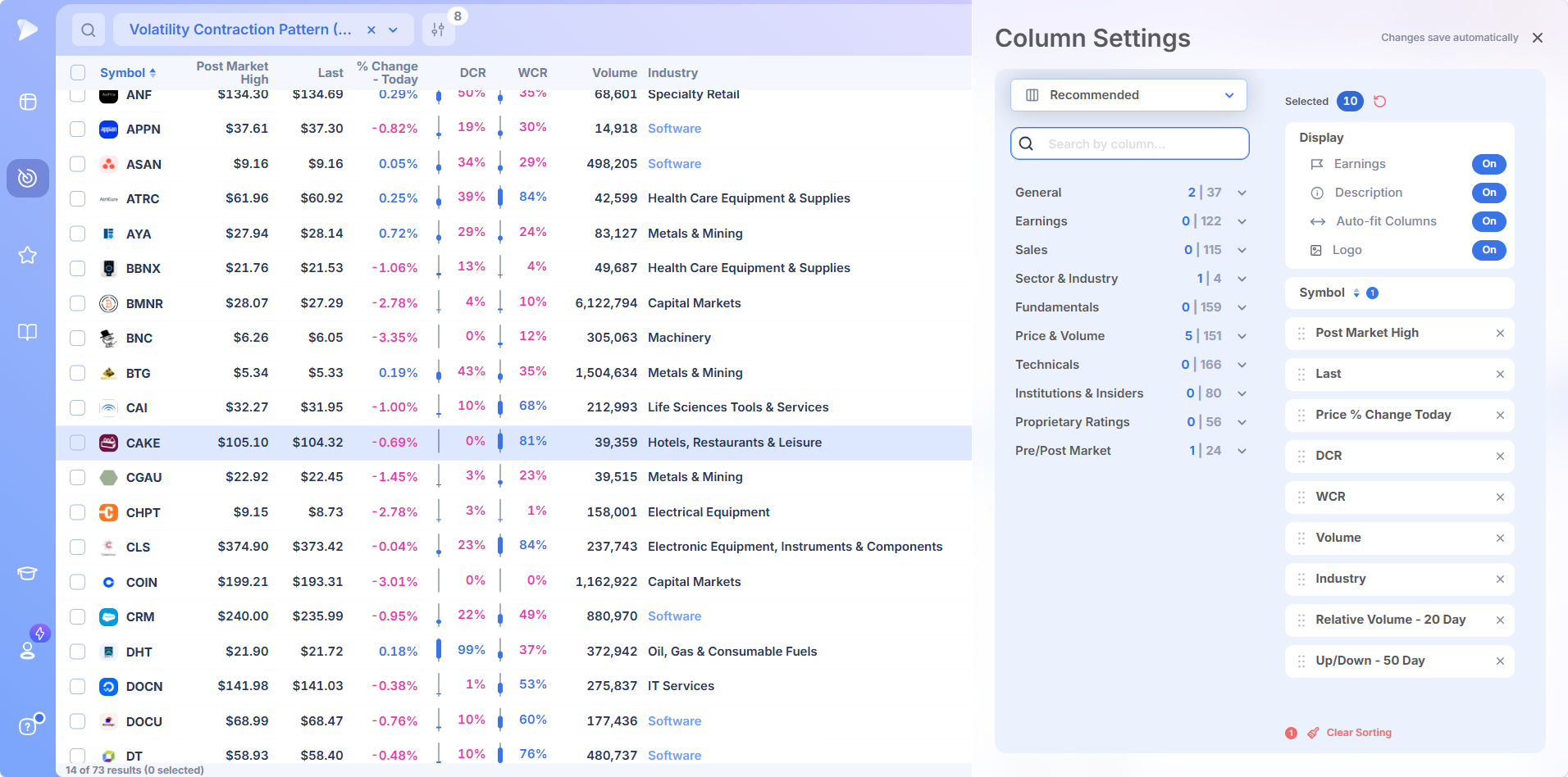Viewport: 1568px width, 777px height.
Task: Remove the Post Market High column
Action: coord(1500,334)
